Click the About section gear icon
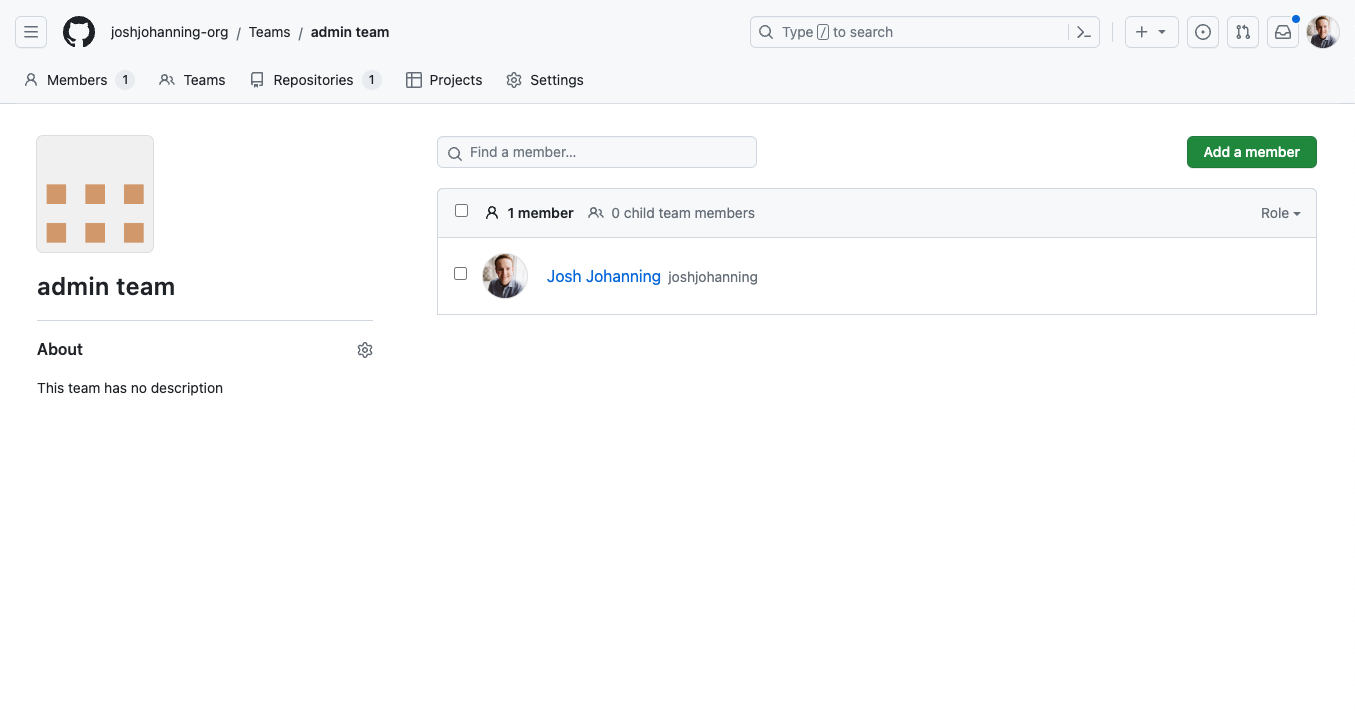The width and height of the screenshot is (1355, 711). (x=365, y=350)
